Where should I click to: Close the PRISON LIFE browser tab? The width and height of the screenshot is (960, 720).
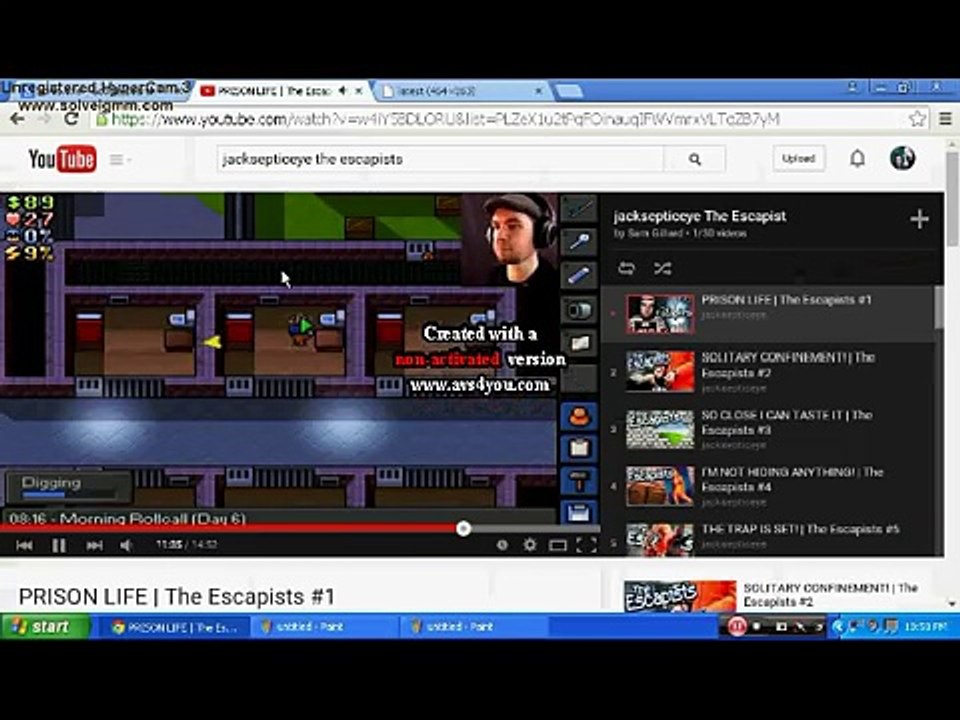pos(359,91)
